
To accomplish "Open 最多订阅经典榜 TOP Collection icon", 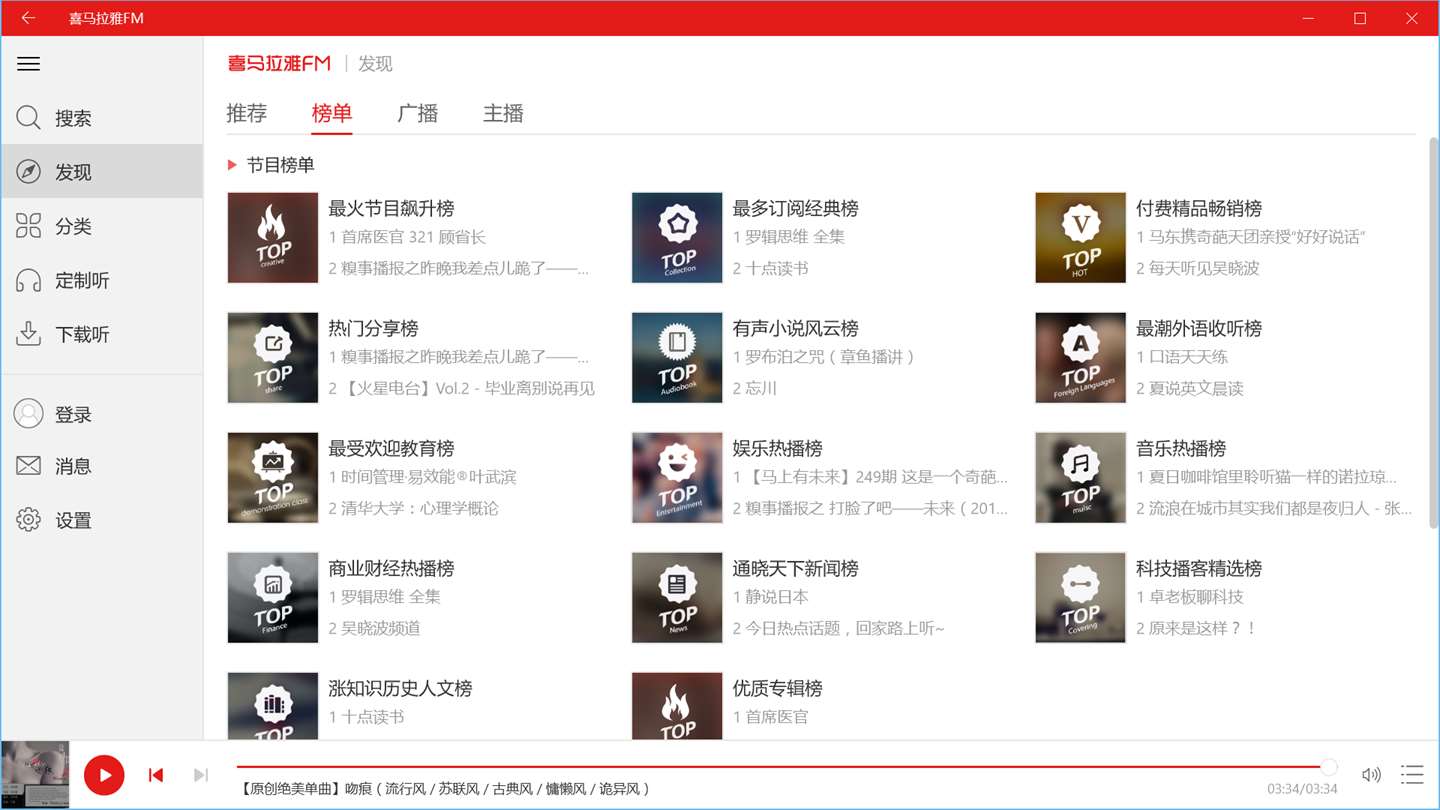I will 677,238.
